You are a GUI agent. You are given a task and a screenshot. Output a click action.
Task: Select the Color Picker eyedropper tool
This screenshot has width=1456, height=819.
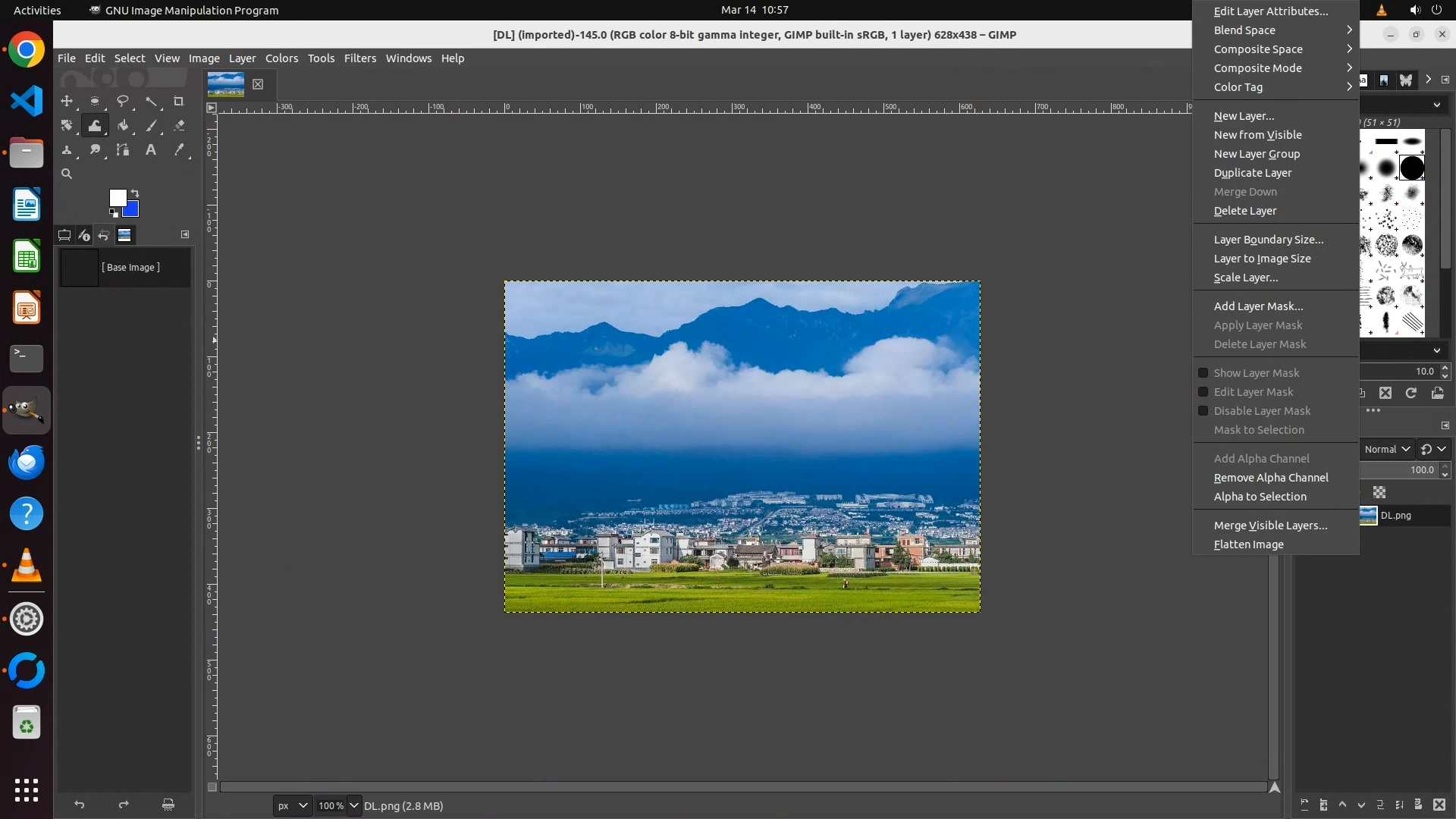coord(178,150)
